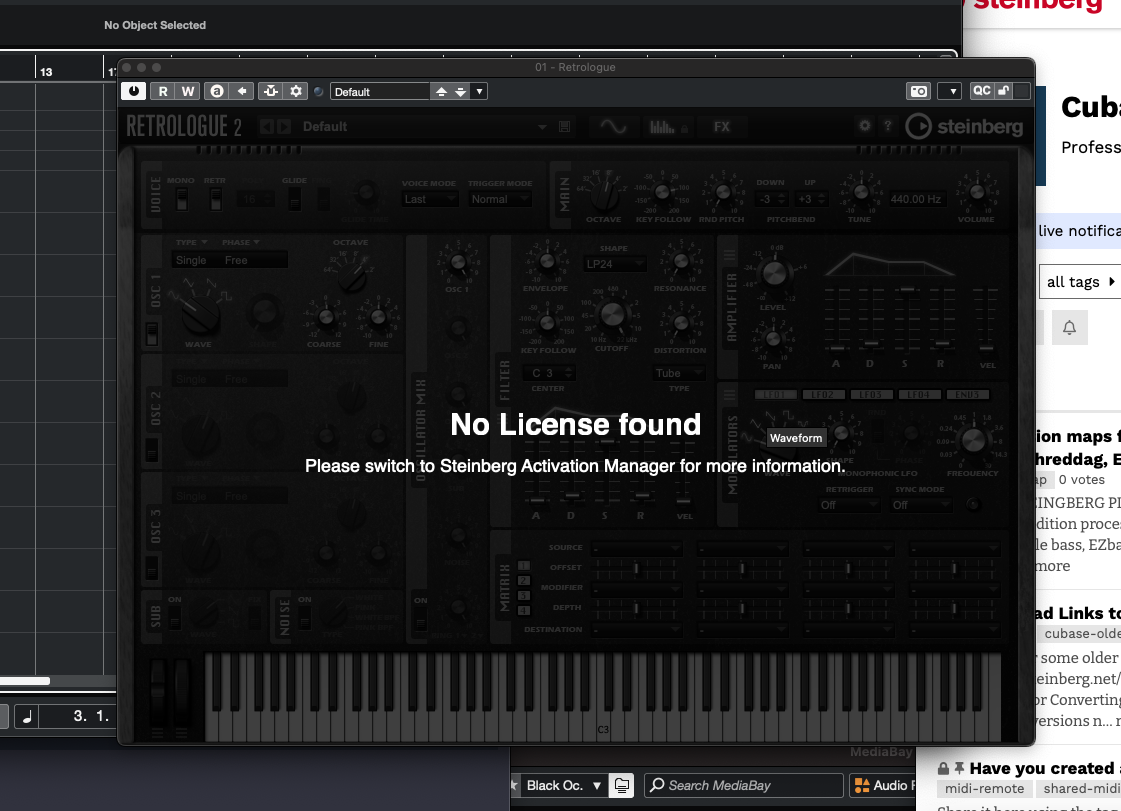
Task: Select matrix row 2 button
Action: [x=523, y=581]
